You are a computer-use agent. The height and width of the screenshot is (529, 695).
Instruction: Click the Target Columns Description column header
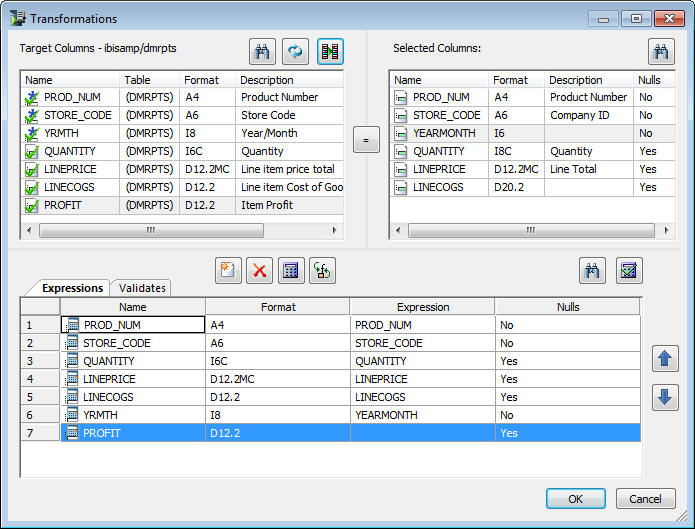(x=289, y=80)
